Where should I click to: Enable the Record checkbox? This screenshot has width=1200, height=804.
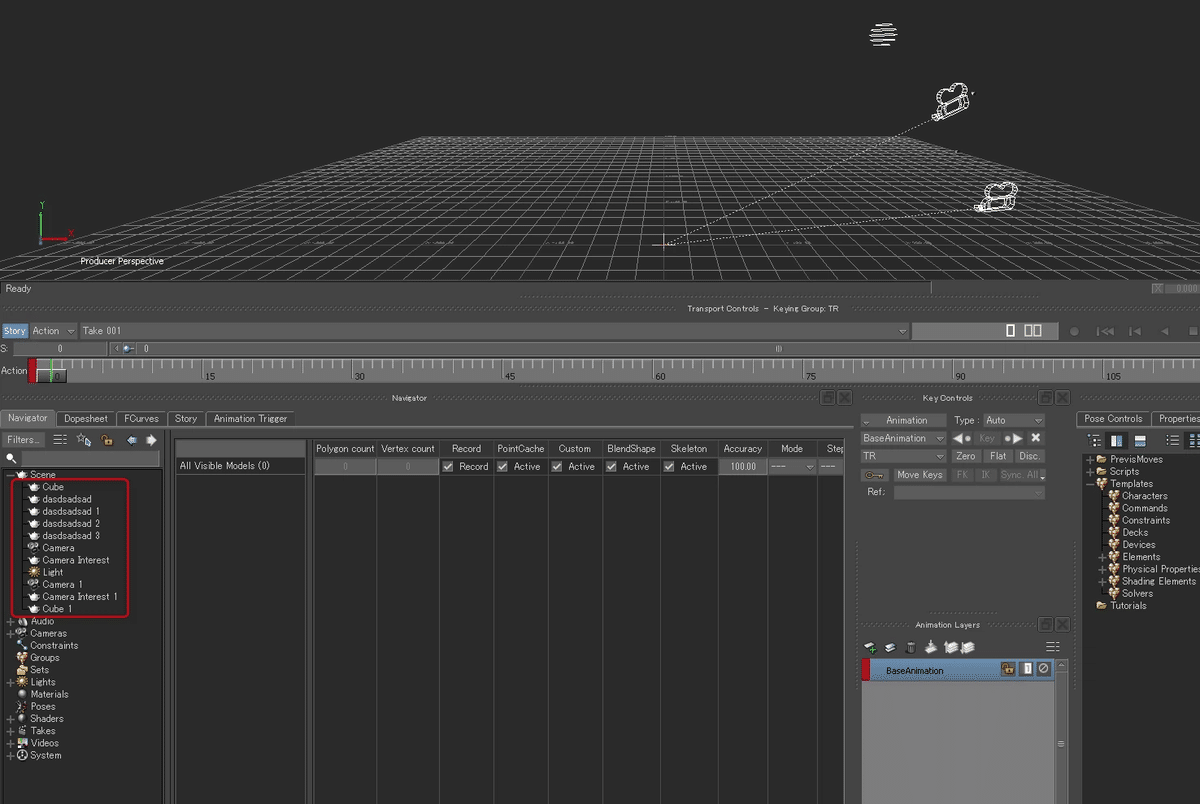click(448, 466)
